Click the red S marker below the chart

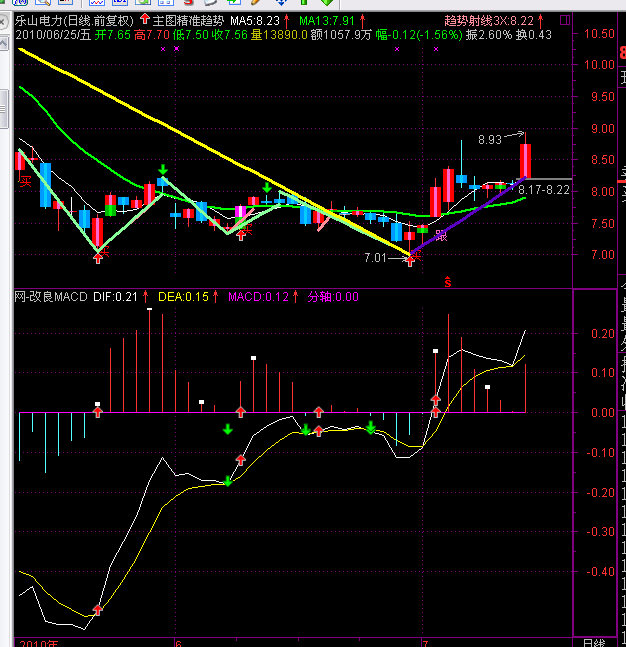(448, 282)
